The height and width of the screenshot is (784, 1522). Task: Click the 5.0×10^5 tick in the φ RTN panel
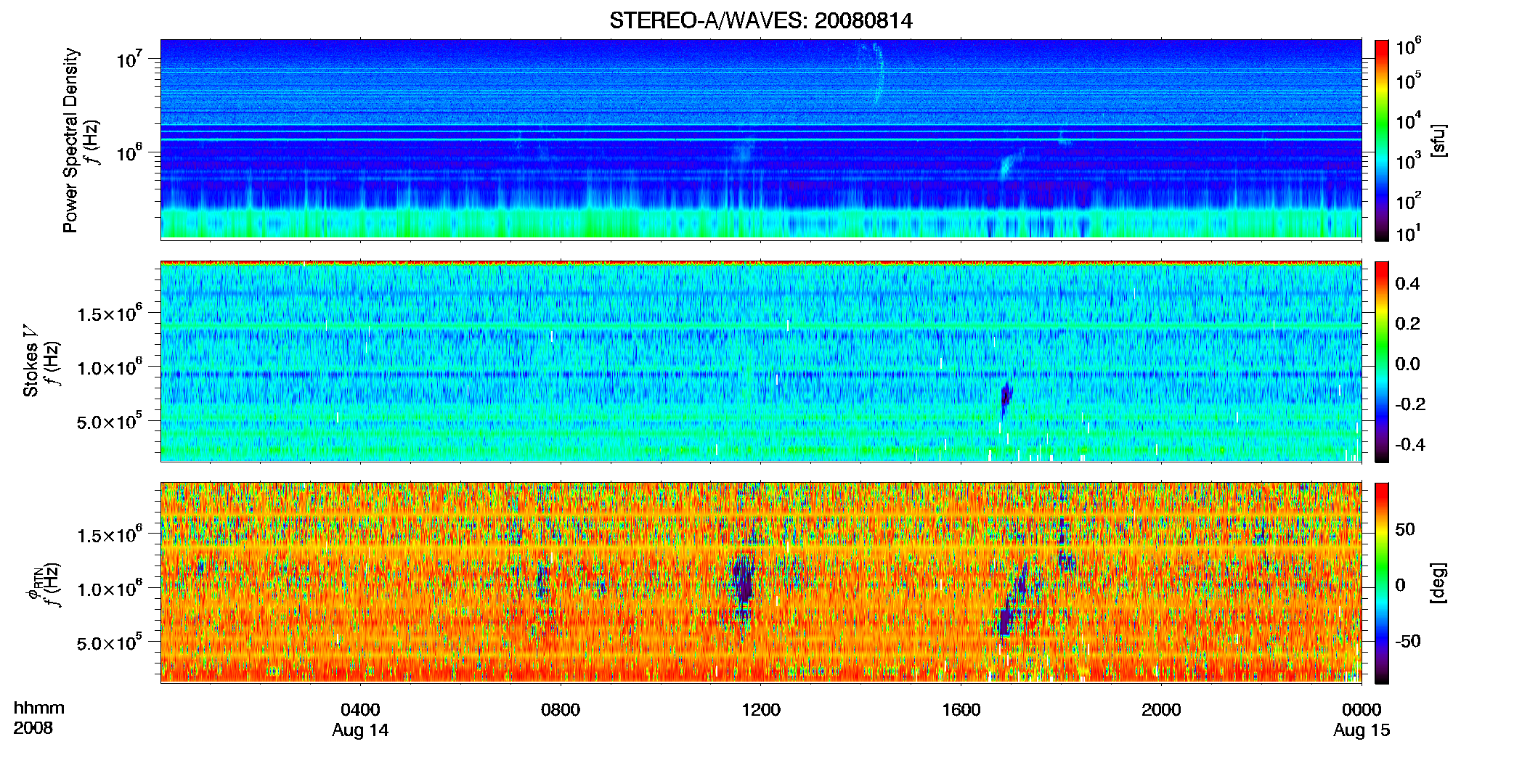click(110, 642)
